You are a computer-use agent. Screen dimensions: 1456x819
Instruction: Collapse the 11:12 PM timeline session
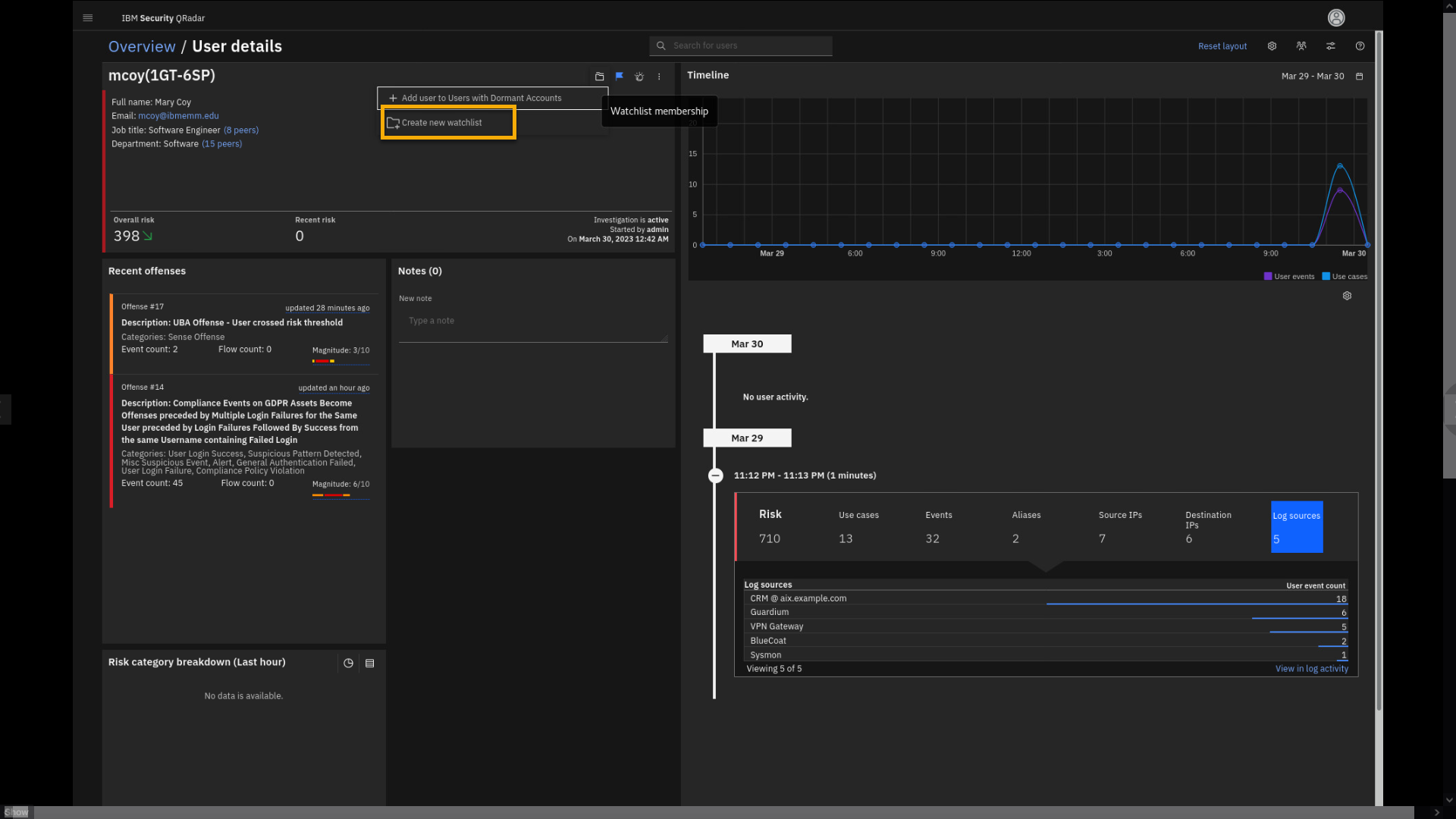tap(715, 475)
